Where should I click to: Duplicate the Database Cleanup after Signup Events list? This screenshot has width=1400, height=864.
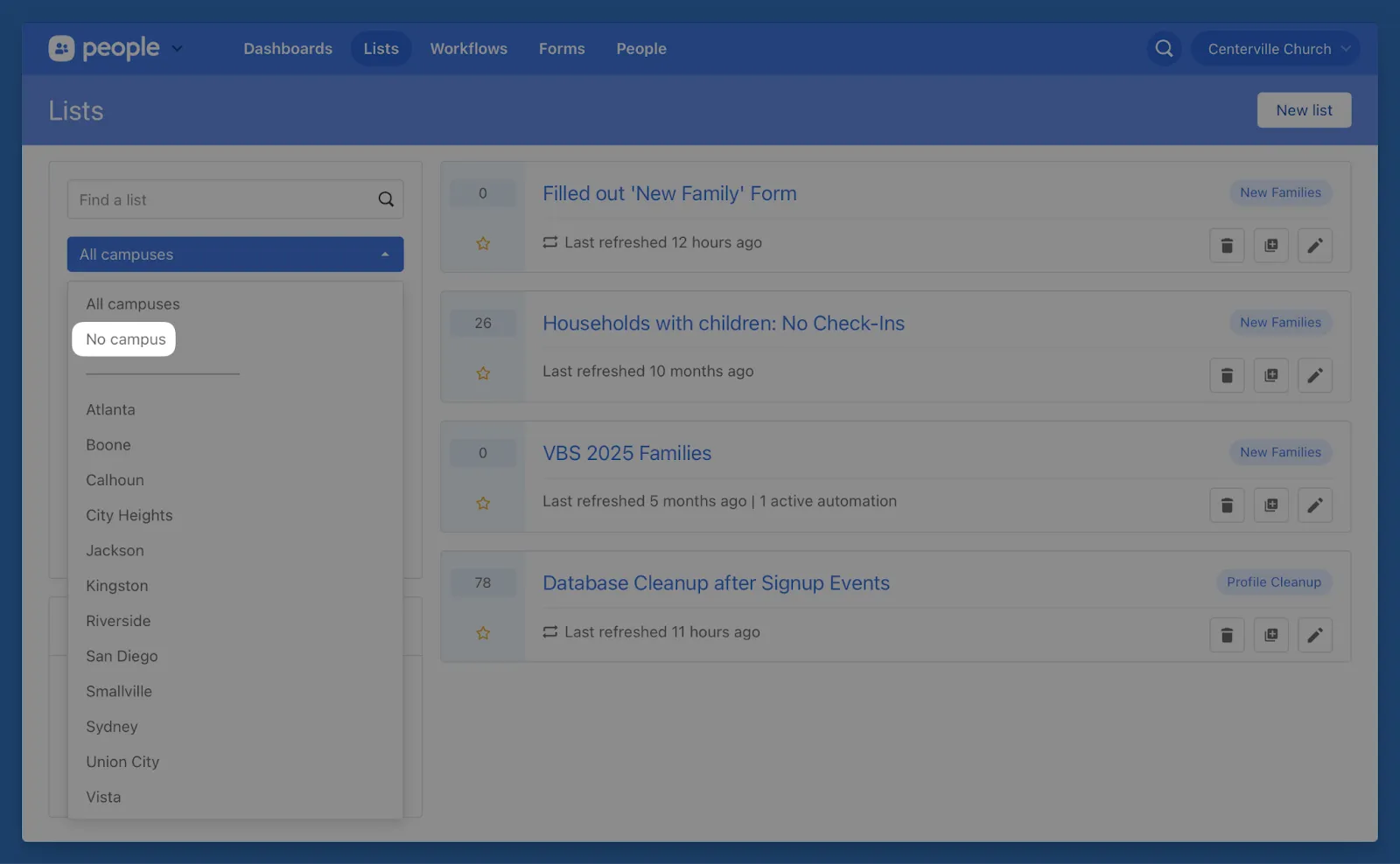click(1270, 635)
